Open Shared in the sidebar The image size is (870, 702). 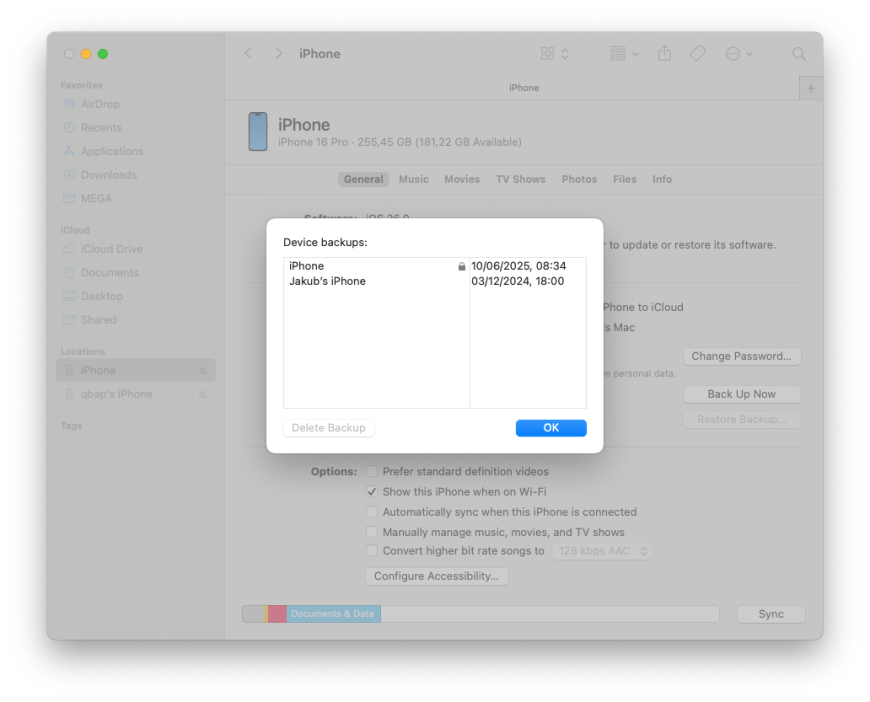[x=90, y=320]
